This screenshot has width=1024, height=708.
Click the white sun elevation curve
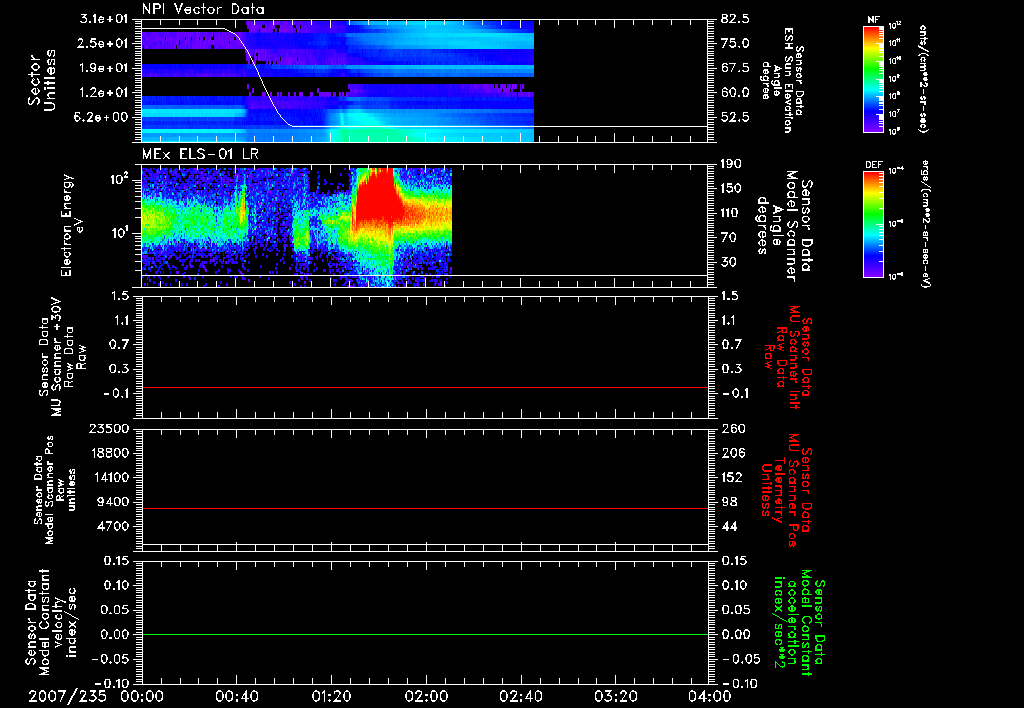[424, 127]
